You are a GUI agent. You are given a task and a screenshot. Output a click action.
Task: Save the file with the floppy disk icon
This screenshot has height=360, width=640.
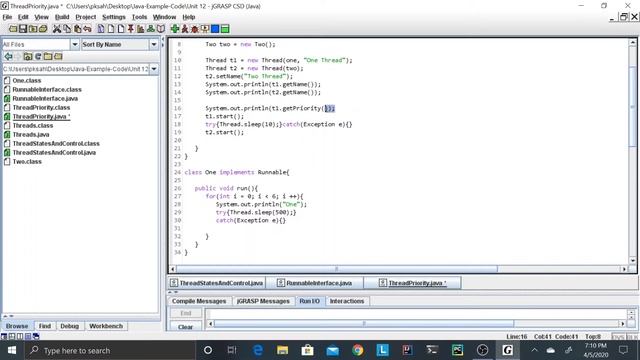coord(23,29)
